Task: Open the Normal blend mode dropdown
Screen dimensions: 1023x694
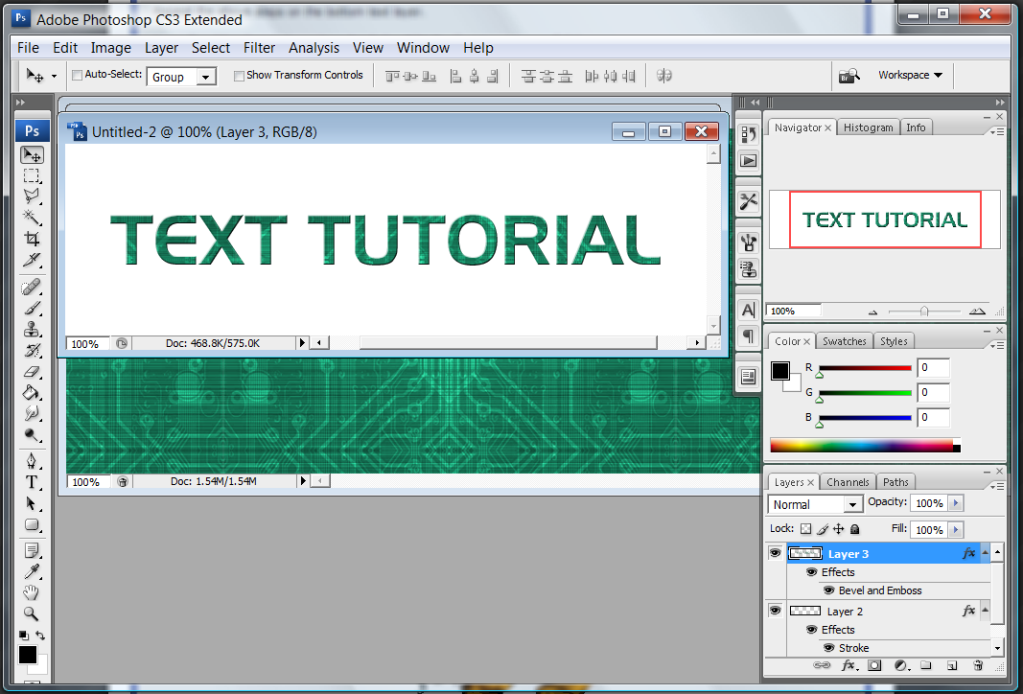Action: point(815,504)
